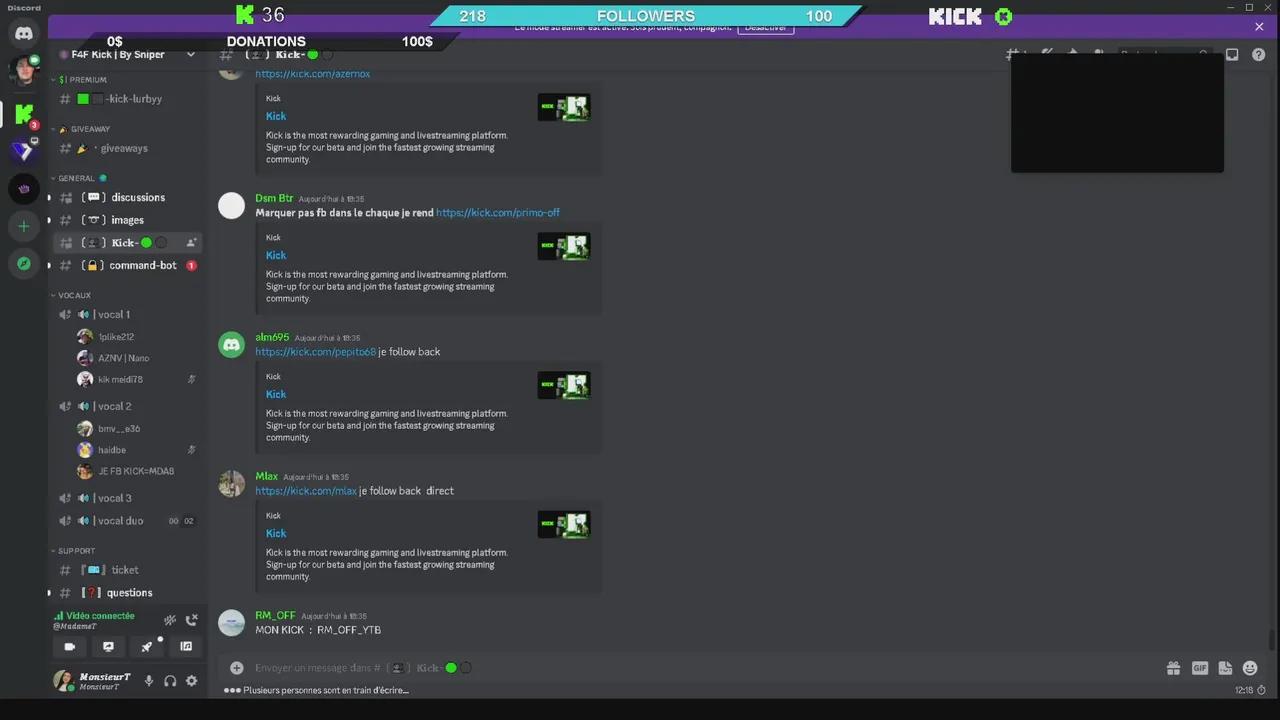Open the dark server with purple paw icon
Viewport: 1280px width, 720px height.
[24, 188]
